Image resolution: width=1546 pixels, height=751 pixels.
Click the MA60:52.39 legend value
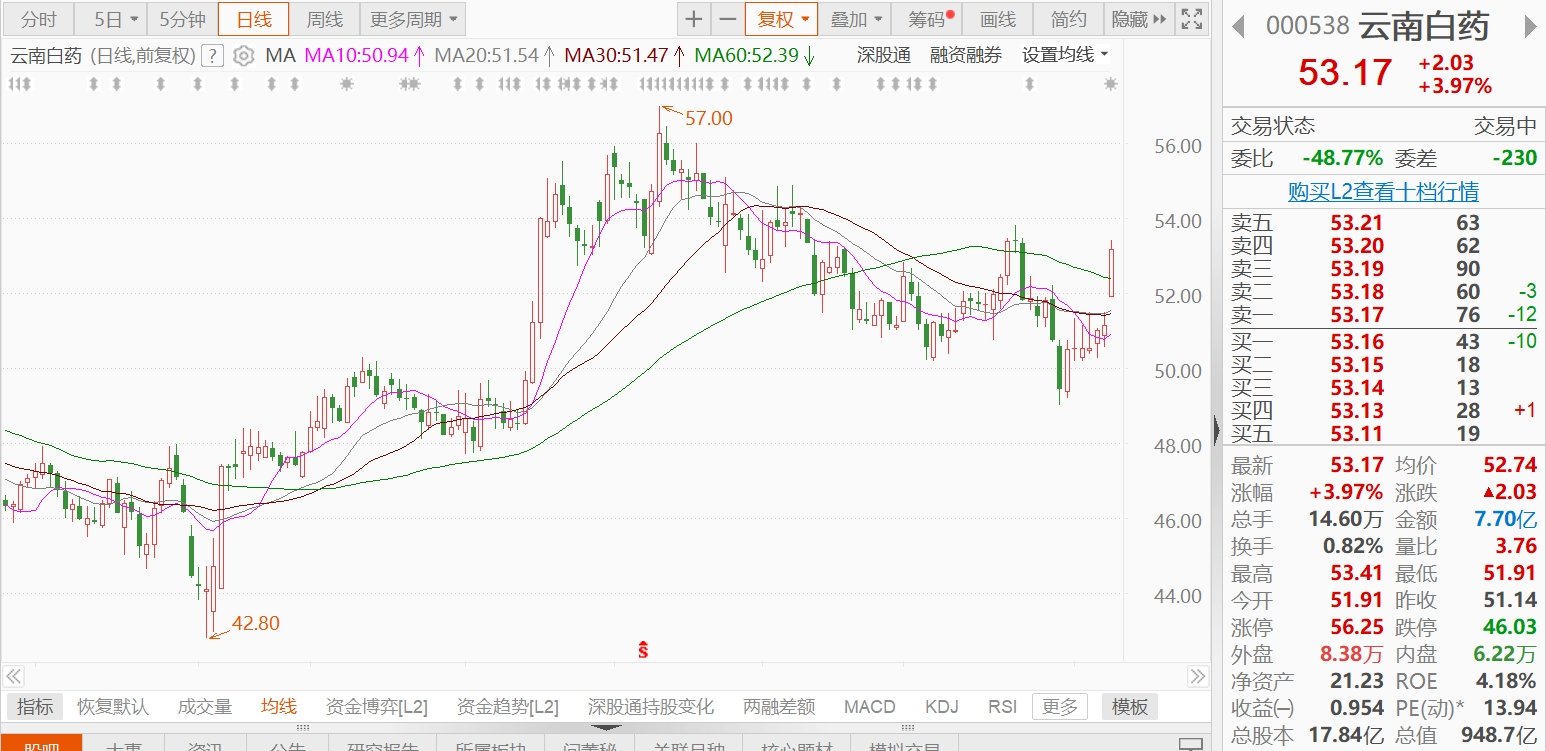click(755, 56)
